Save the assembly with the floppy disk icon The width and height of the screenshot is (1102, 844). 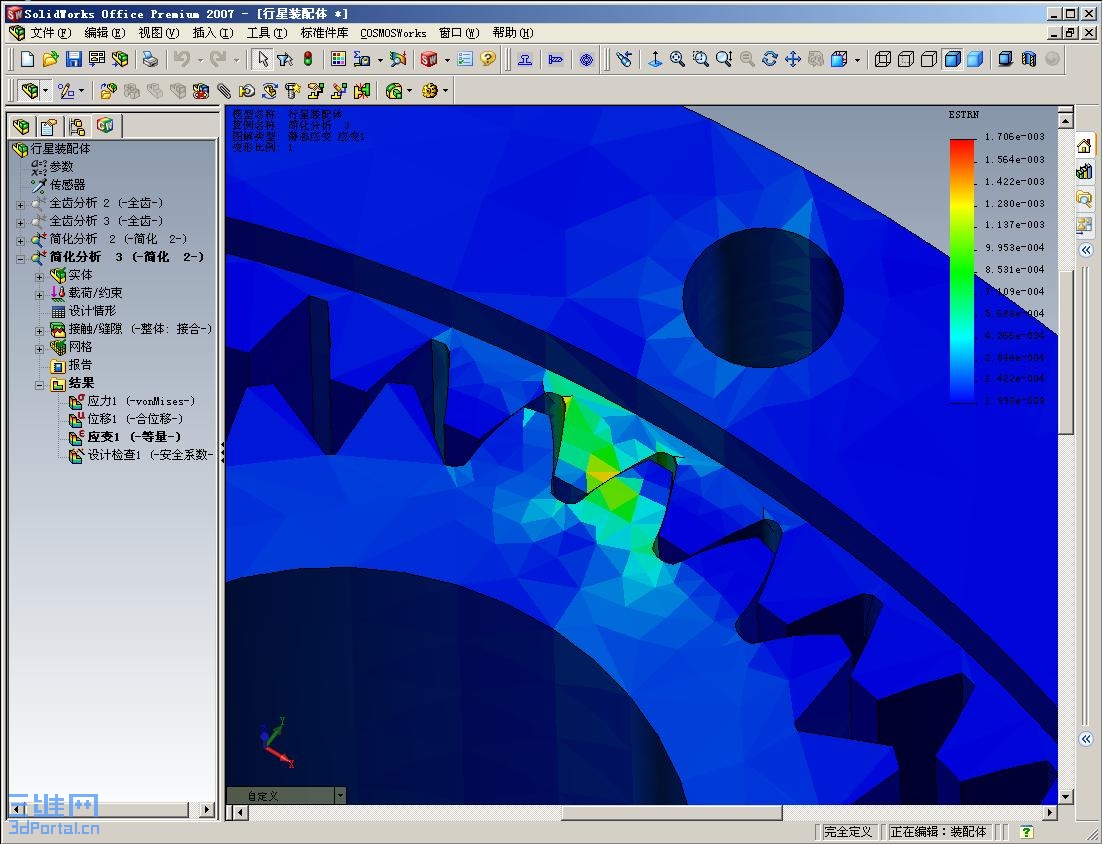tap(73, 59)
